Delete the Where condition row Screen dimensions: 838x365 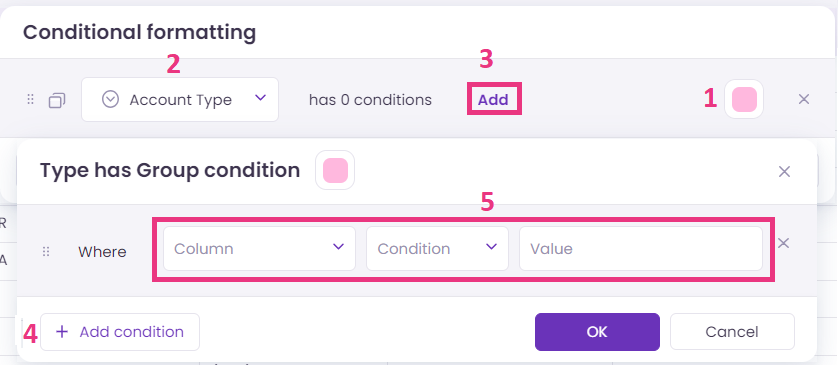coord(783,243)
